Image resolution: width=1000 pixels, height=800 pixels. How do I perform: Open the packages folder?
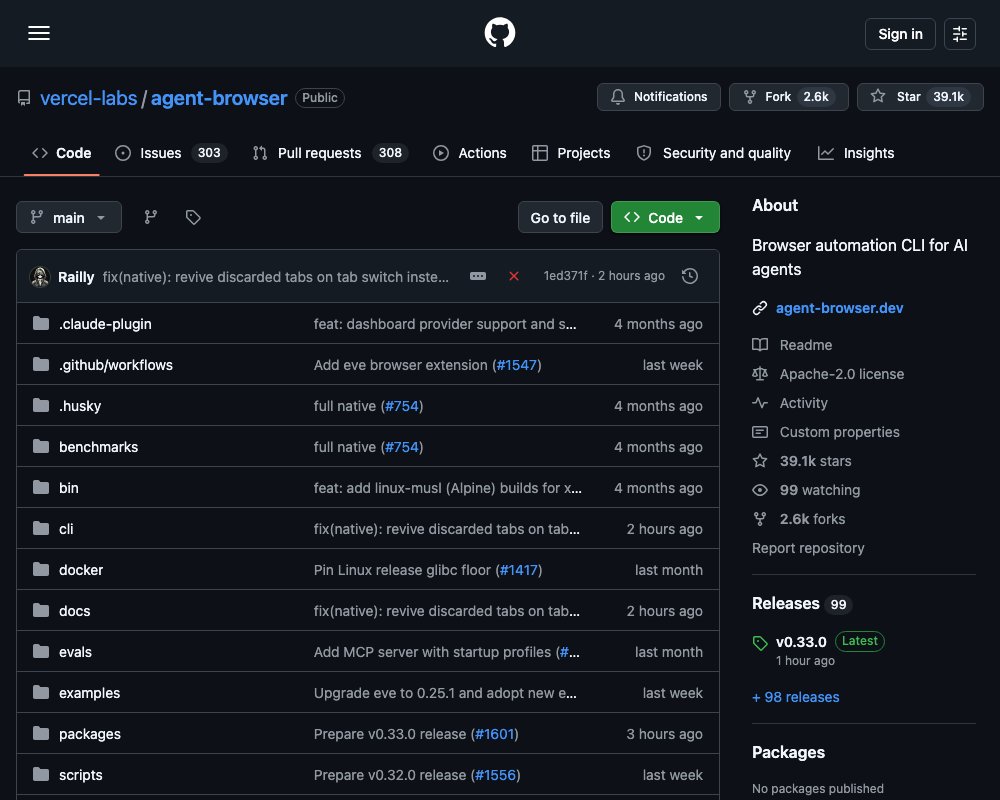[x=89, y=734]
